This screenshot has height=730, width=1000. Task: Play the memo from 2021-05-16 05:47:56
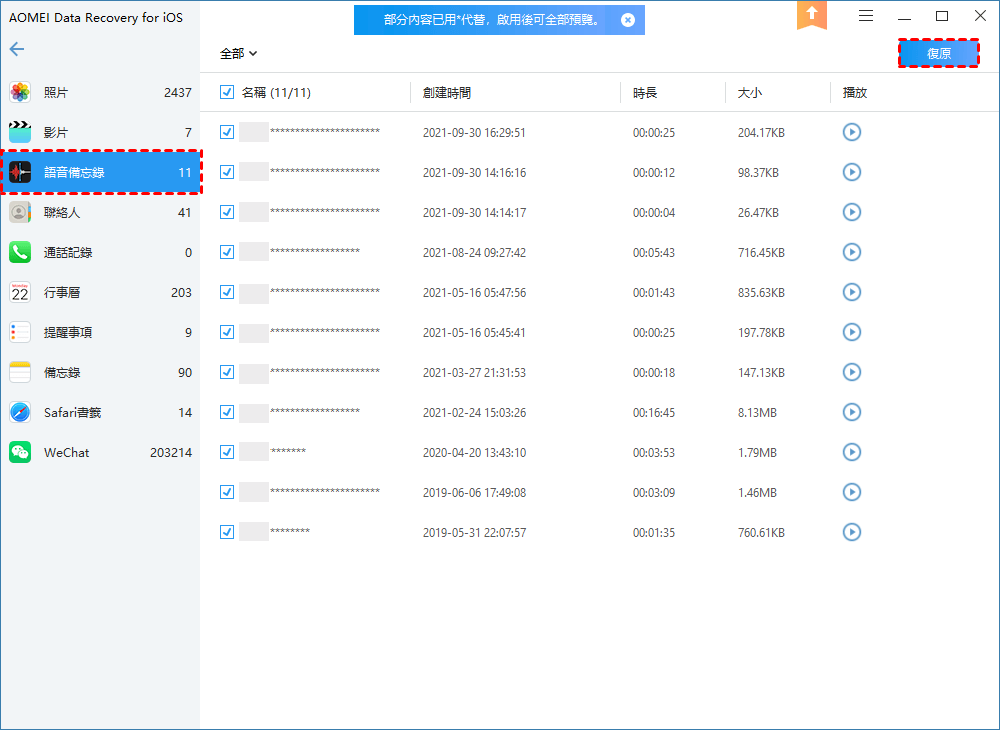pos(851,292)
